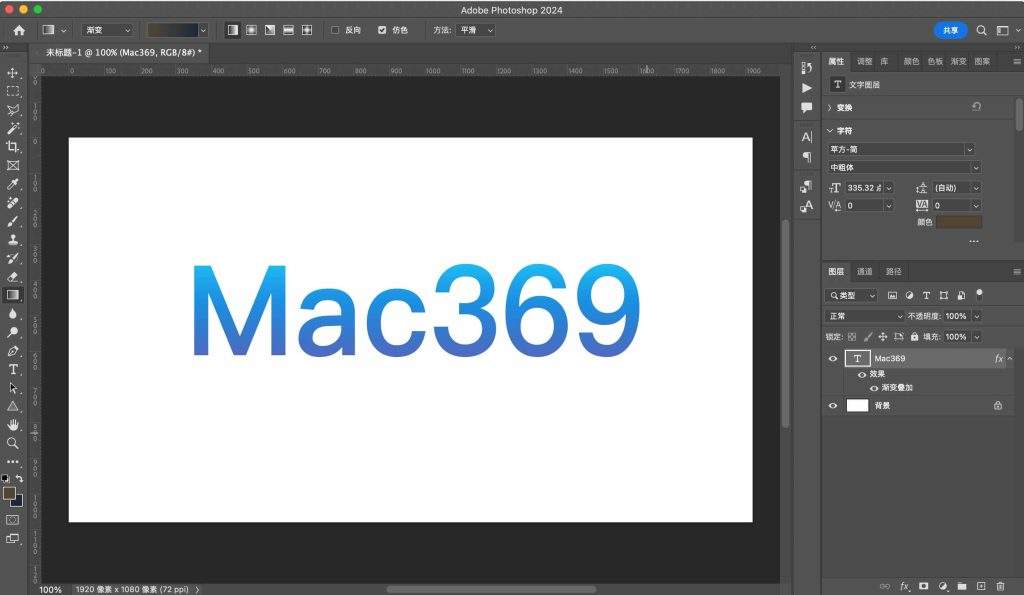Uncheck the 仿色 (Dither) checkbox
This screenshot has height=595, width=1024.
(382, 30)
